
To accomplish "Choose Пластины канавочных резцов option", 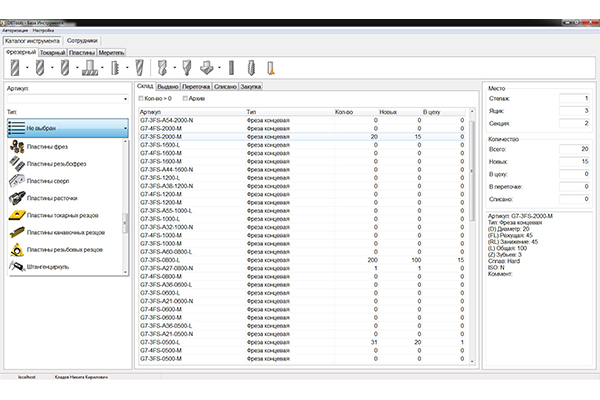I will (66, 233).
